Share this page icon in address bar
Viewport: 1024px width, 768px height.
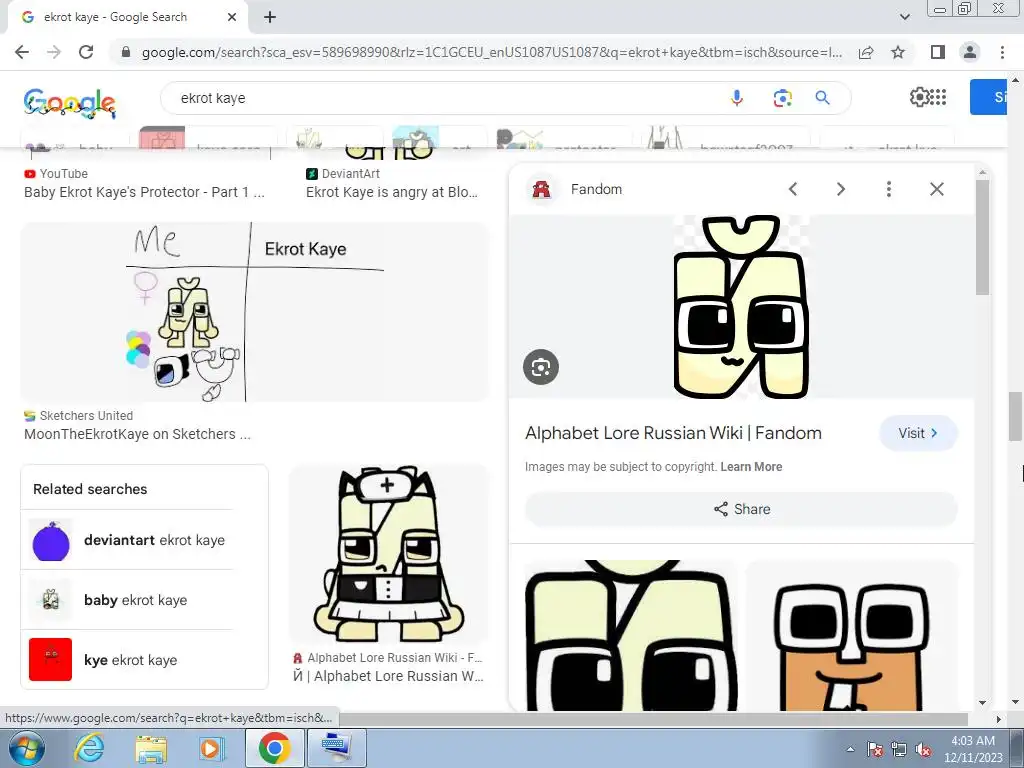click(866, 52)
